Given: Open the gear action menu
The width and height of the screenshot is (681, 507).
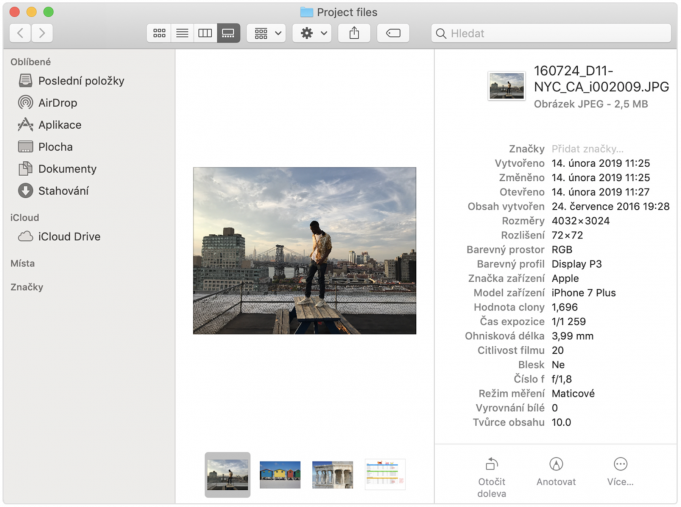Looking at the screenshot, I should [x=311, y=33].
